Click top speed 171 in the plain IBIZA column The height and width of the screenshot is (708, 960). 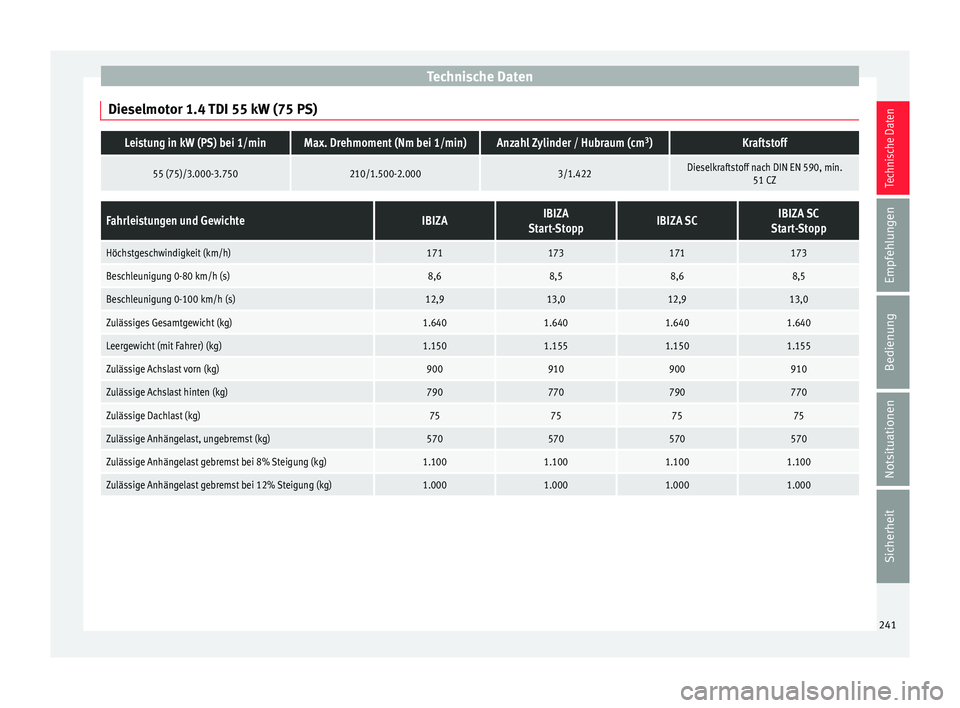(x=435, y=253)
